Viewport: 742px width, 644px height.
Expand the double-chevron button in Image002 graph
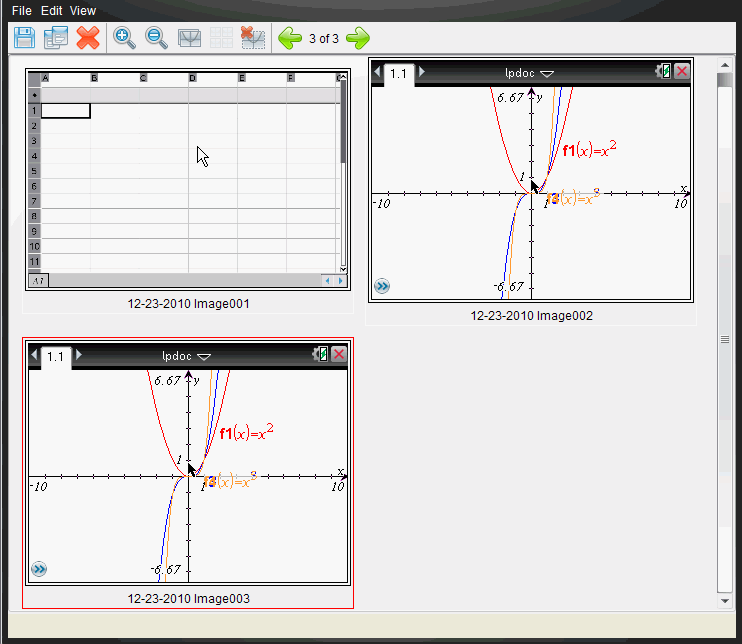(382, 286)
